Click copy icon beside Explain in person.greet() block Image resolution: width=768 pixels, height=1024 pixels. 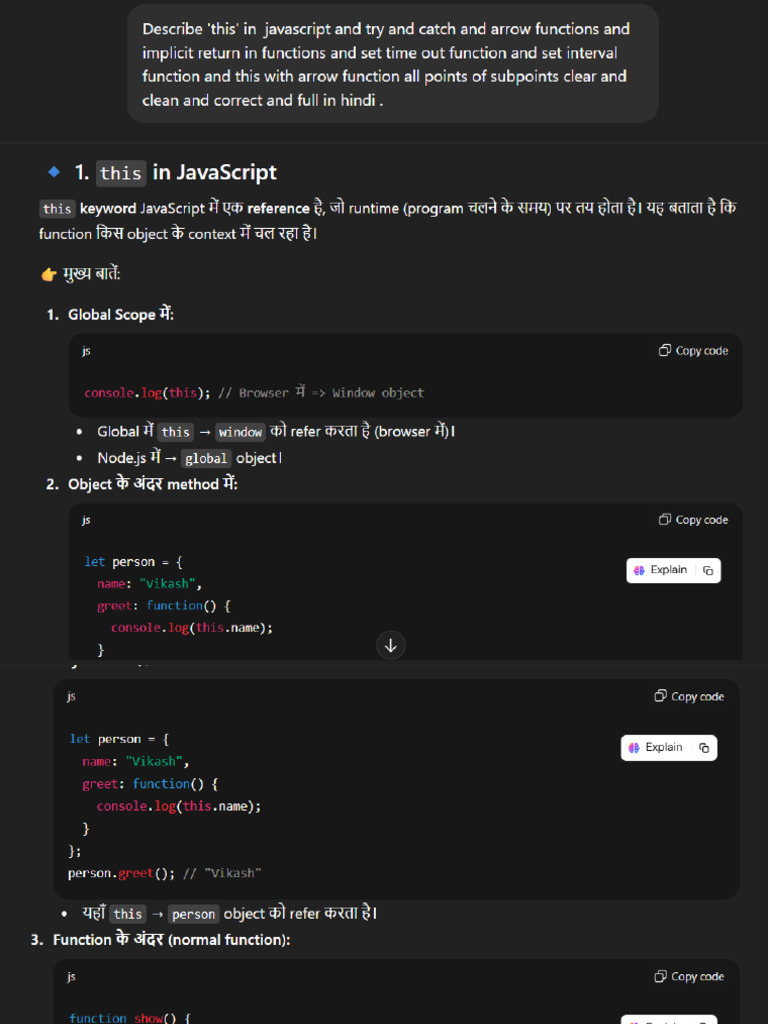(704, 748)
